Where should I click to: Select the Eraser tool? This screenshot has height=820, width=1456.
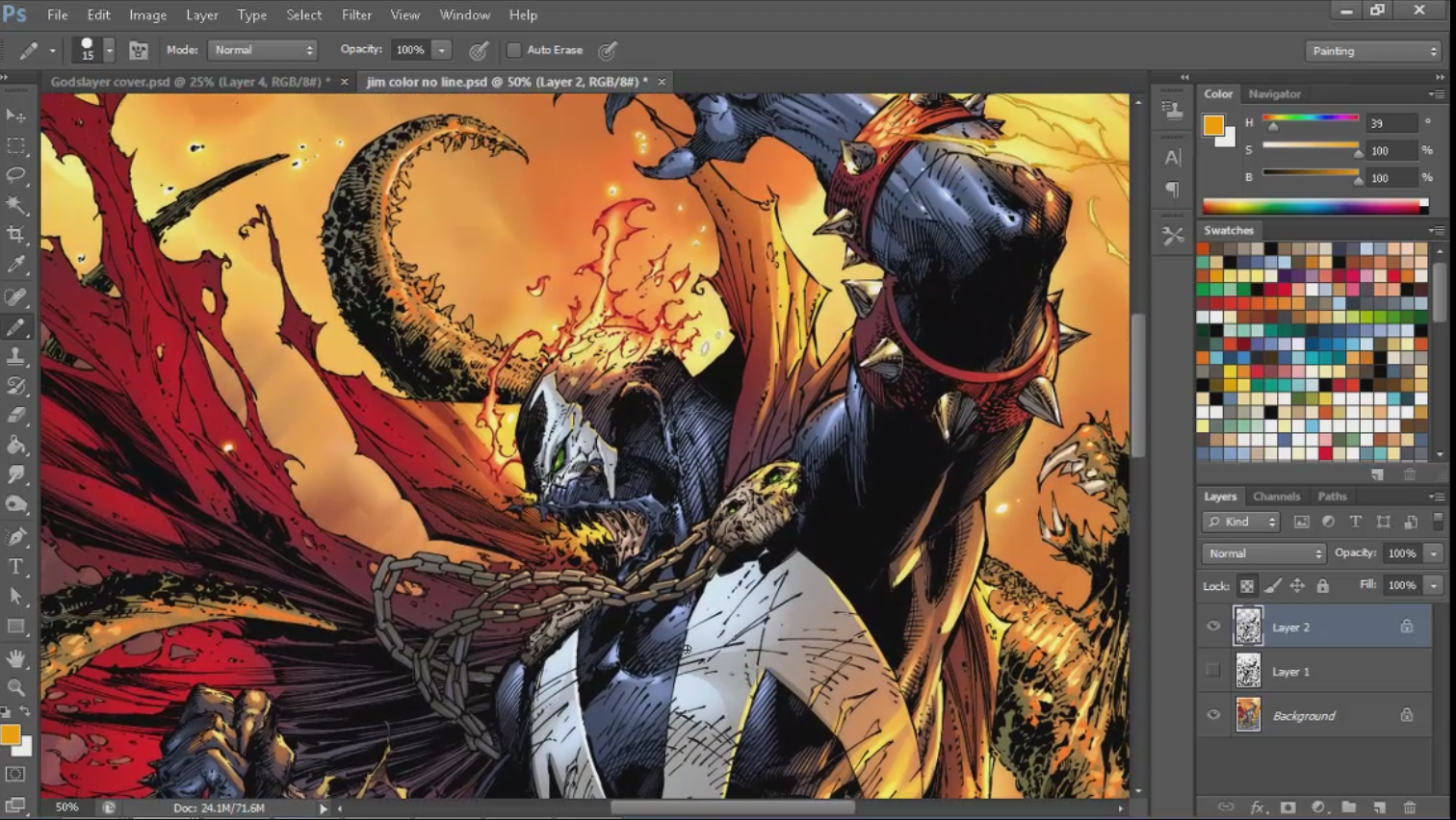16,416
